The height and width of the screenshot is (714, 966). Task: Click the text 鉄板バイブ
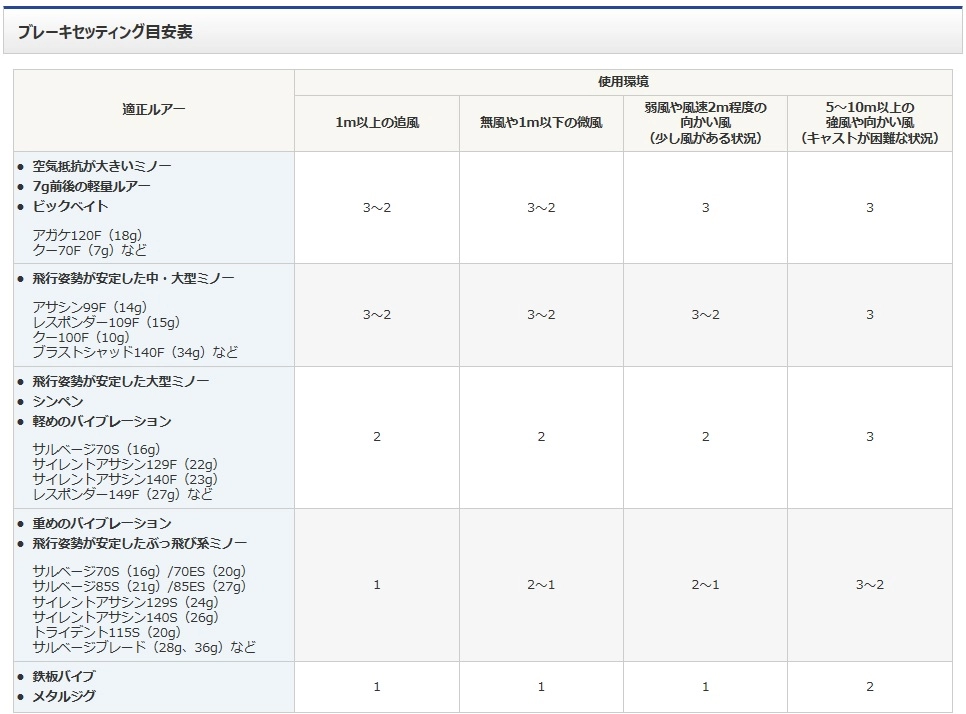pyautogui.click(x=63, y=676)
